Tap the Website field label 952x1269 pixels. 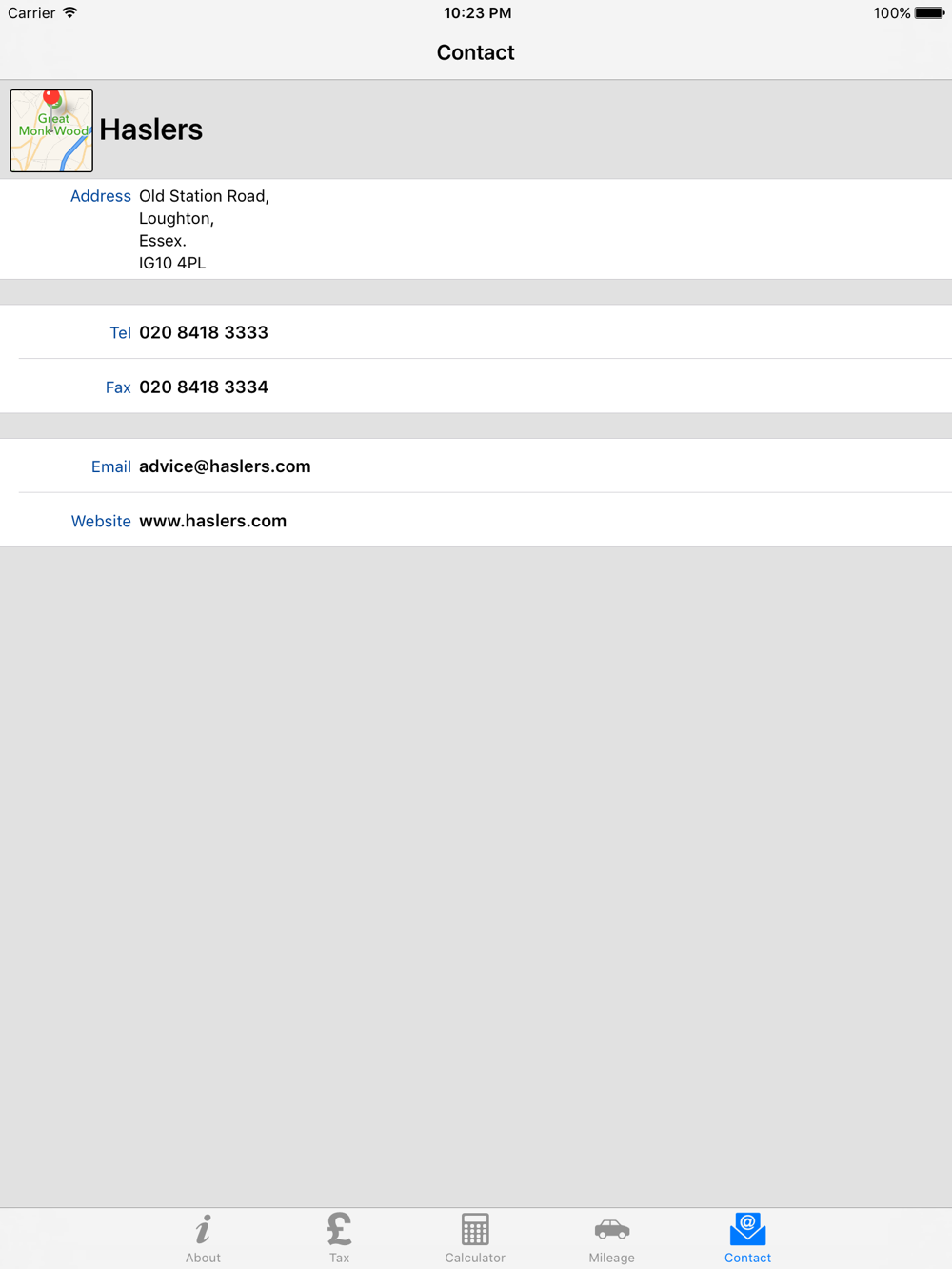(x=101, y=521)
